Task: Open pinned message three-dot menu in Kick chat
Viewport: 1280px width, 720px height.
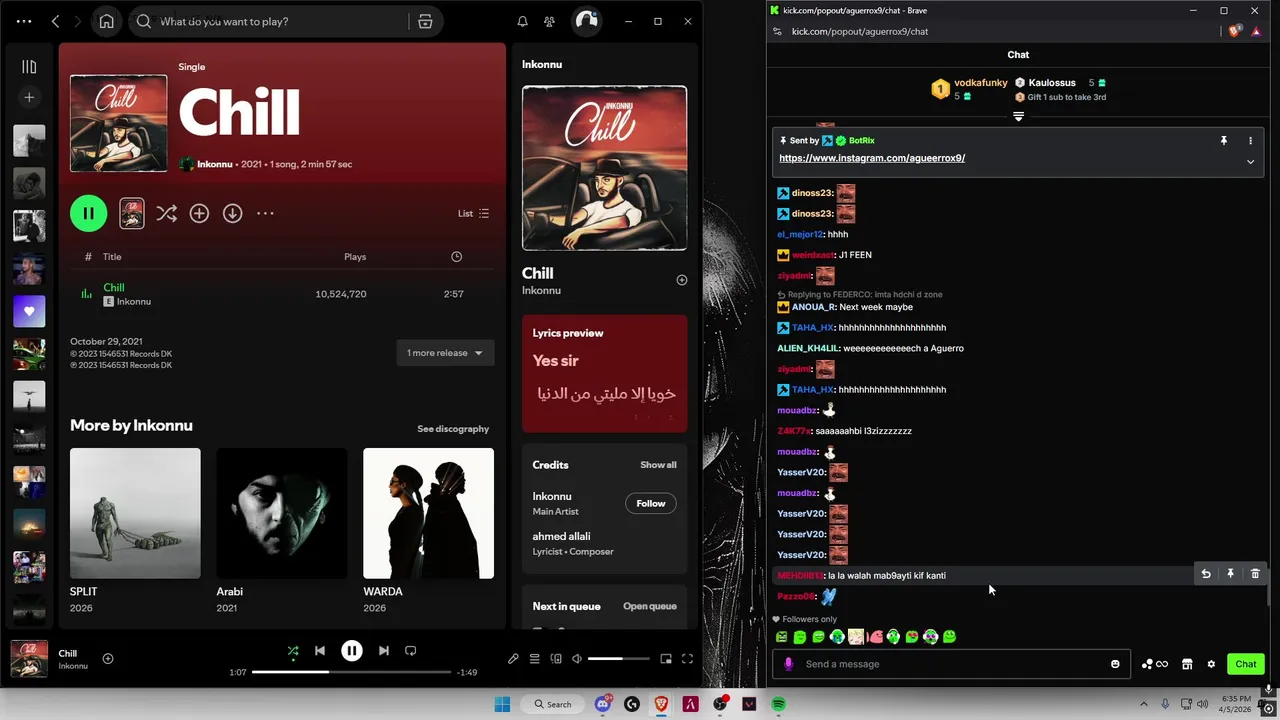Action: click(1250, 141)
